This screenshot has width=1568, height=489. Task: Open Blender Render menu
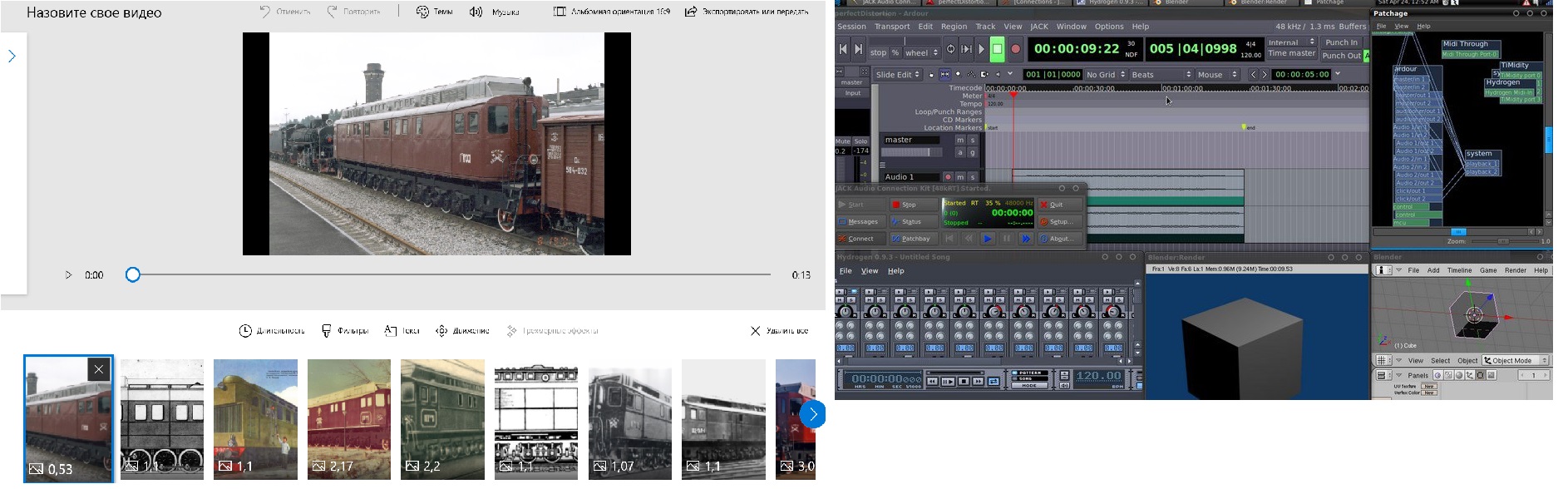[1515, 270]
